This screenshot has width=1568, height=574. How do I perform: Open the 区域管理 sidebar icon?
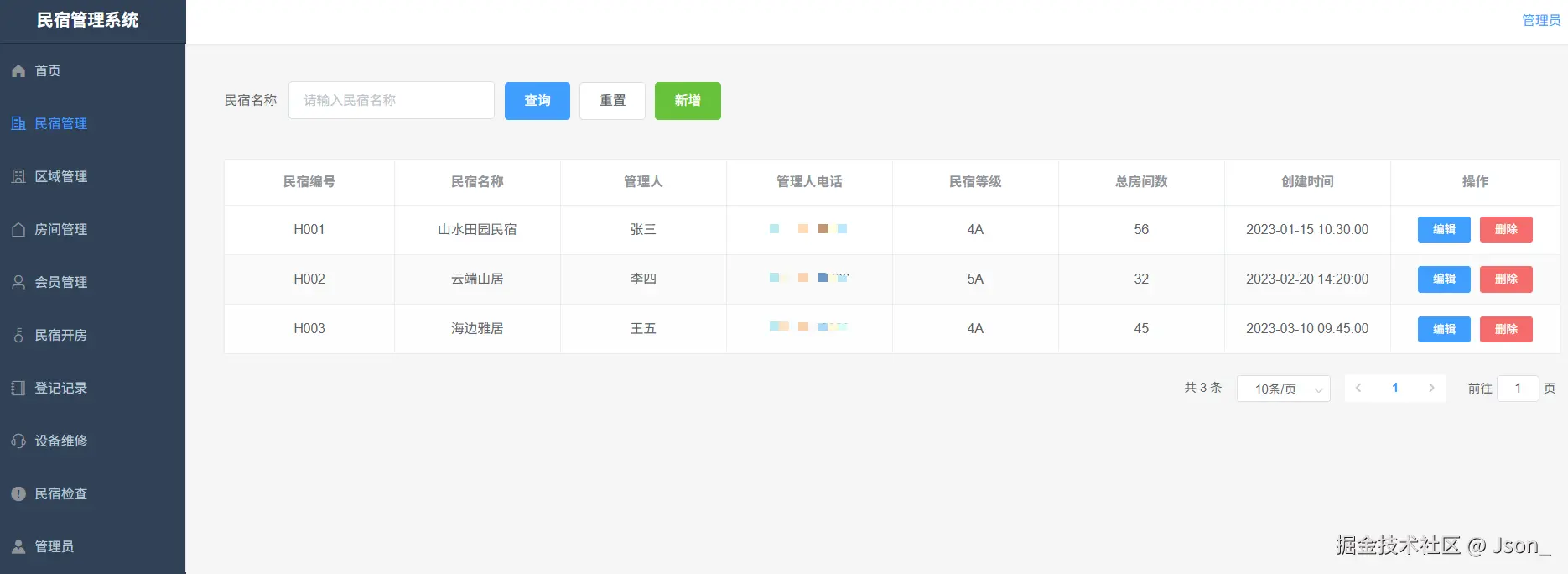point(18,177)
